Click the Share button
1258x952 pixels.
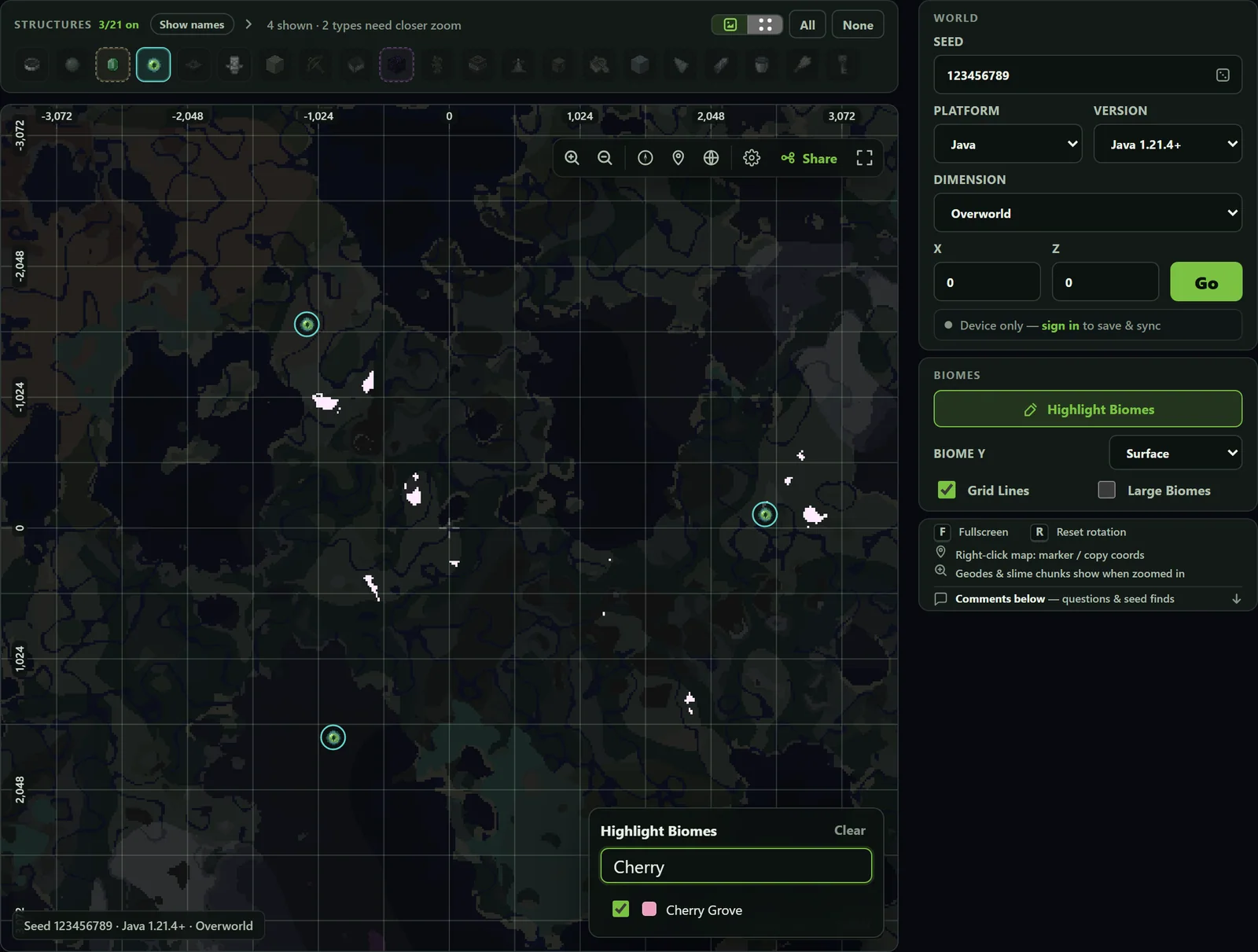pyautogui.click(x=809, y=158)
